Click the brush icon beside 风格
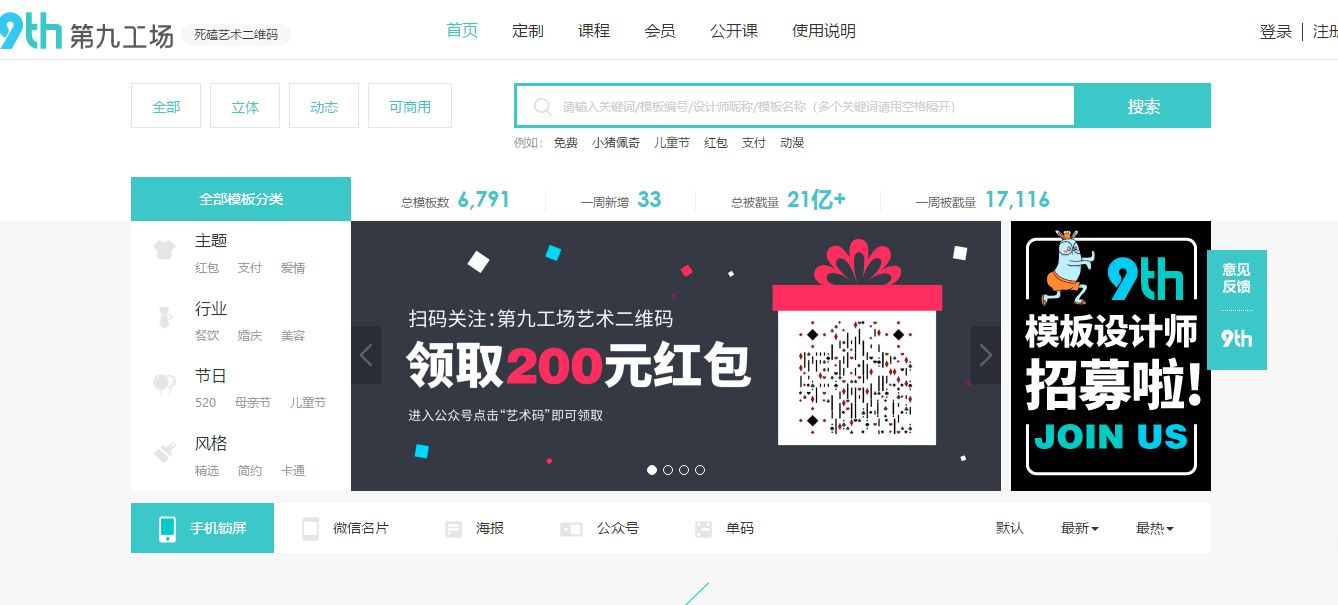Viewport: 1338px width, 605px height. point(164,452)
